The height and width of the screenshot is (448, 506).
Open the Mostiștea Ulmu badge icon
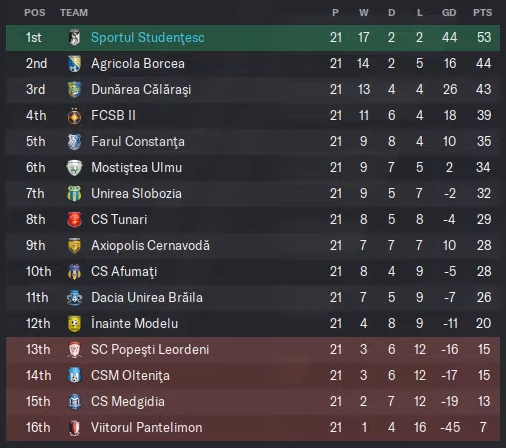coord(75,167)
